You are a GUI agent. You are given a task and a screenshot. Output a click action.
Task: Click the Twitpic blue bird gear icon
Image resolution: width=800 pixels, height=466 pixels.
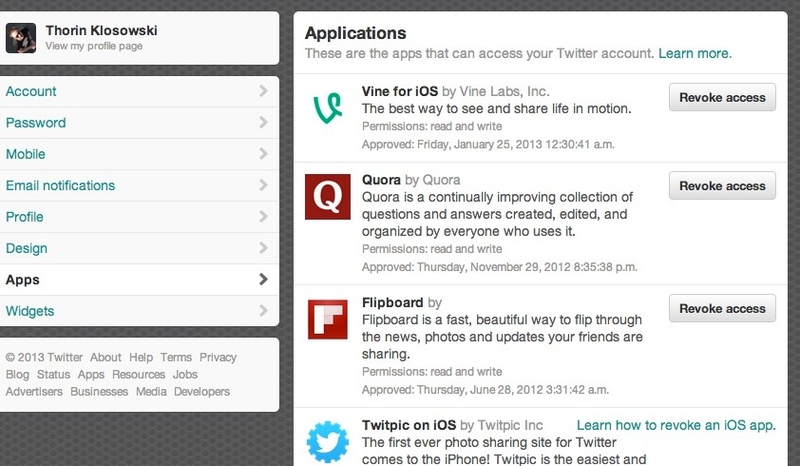[x=328, y=442]
